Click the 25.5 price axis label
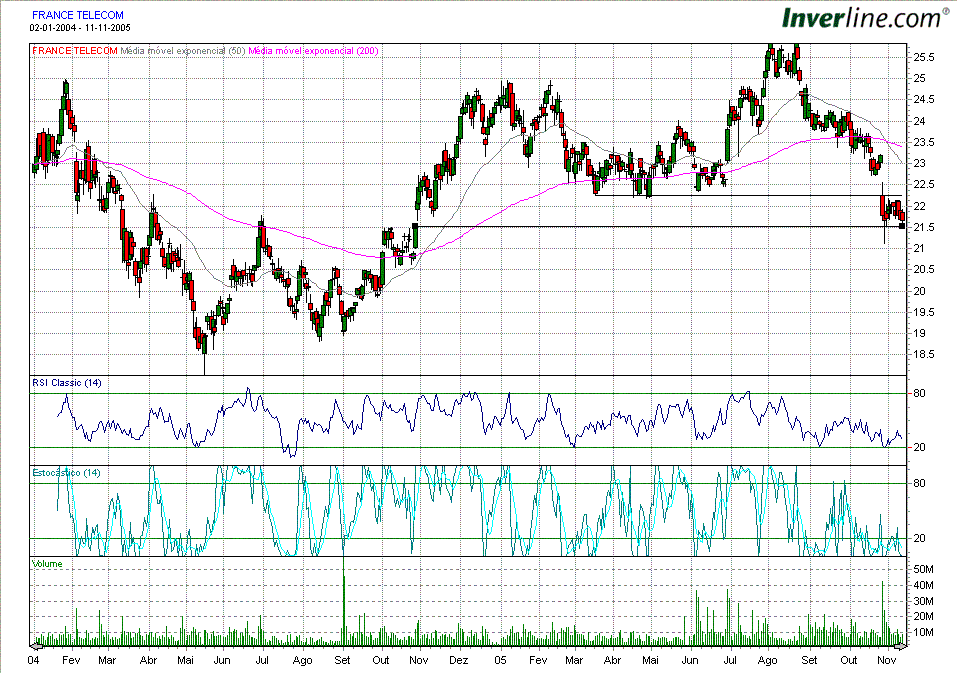Viewport: 958px width, 674px height. [924, 57]
